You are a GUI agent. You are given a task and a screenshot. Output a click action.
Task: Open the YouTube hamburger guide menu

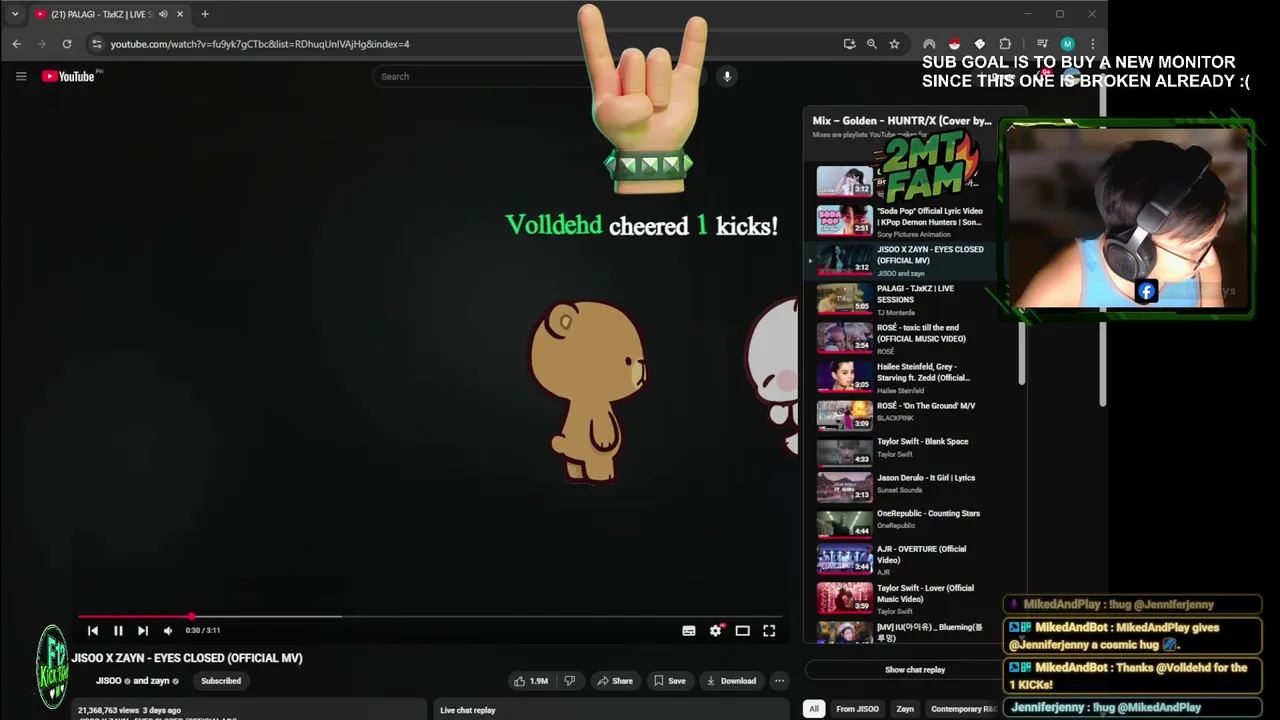21,76
